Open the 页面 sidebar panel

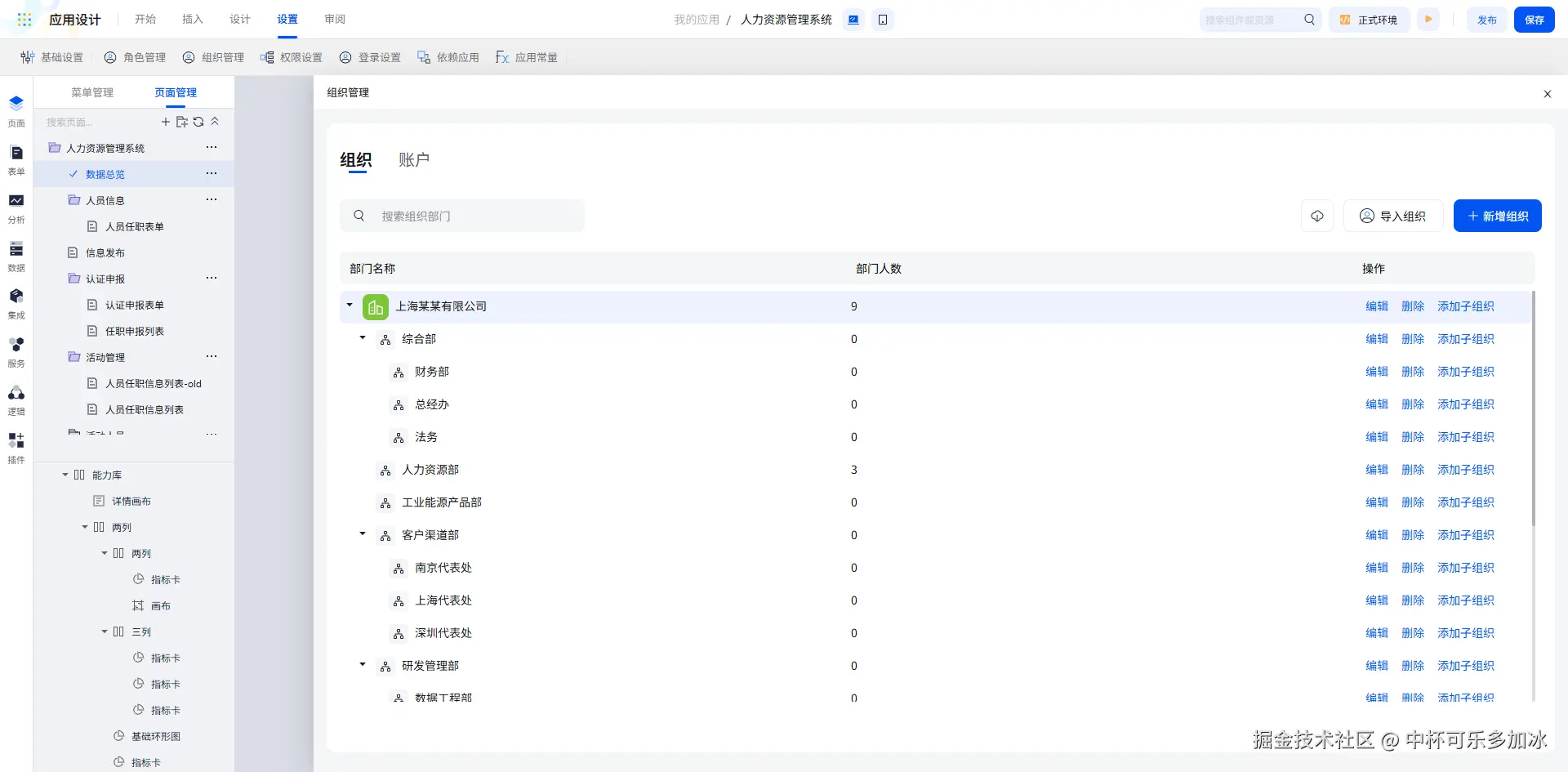[16, 112]
